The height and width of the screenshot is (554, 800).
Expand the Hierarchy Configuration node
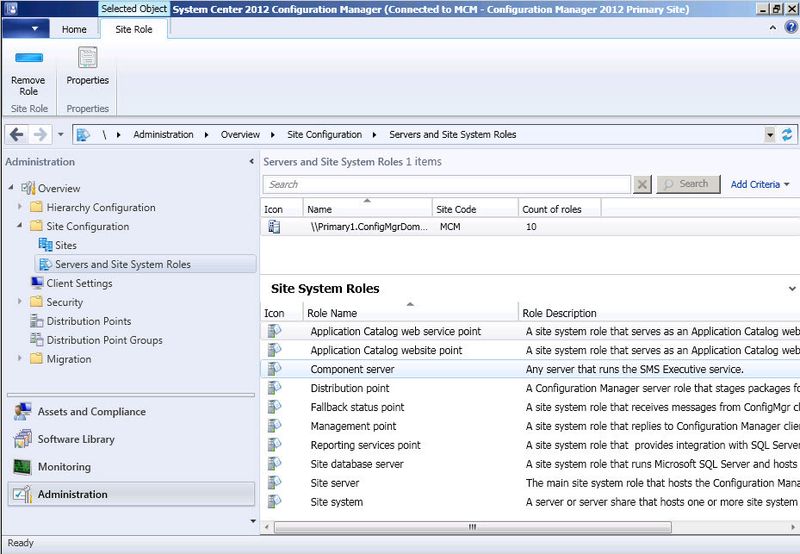point(20,207)
